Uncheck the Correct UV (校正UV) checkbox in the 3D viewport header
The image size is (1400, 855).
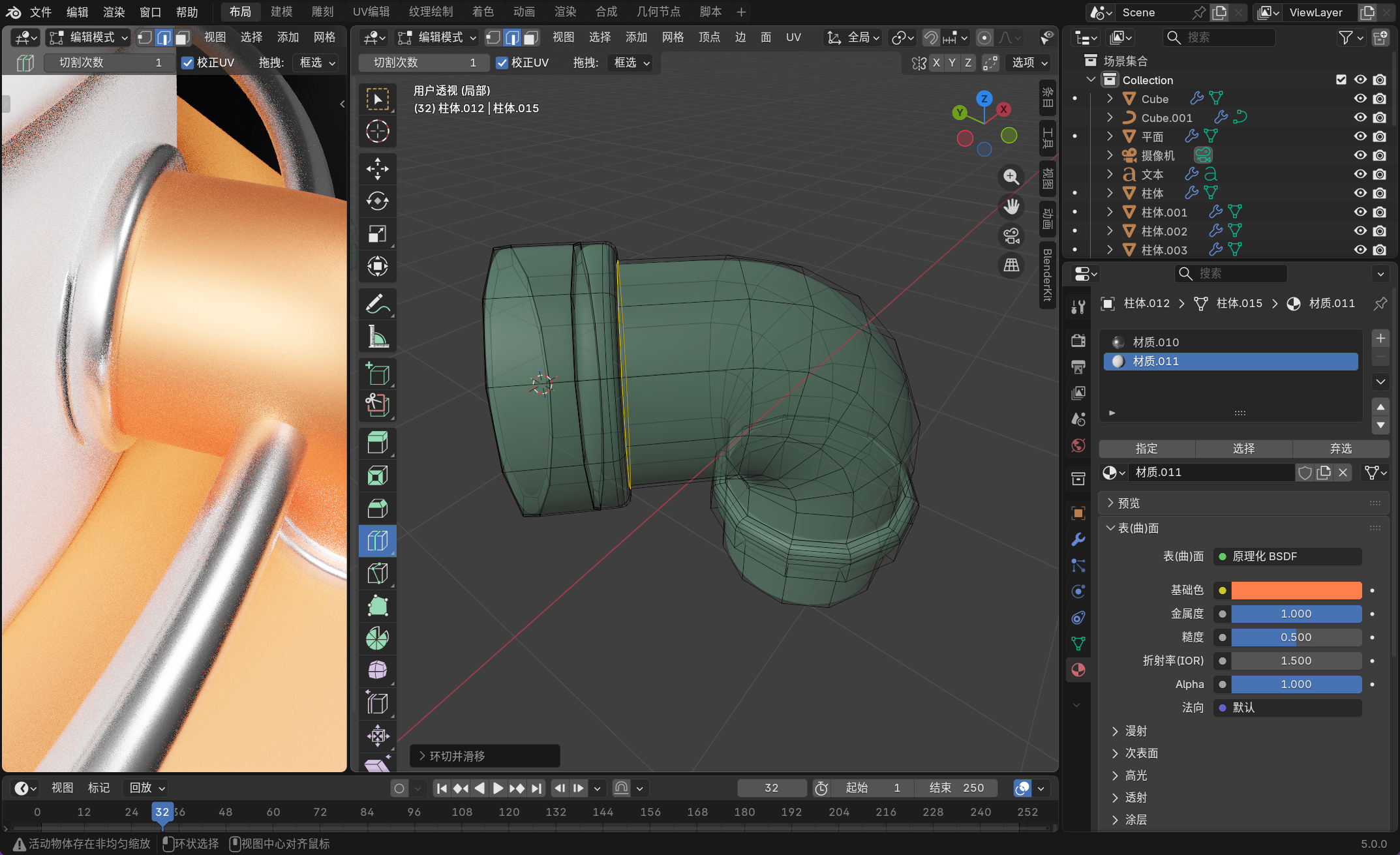pos(502,63)
